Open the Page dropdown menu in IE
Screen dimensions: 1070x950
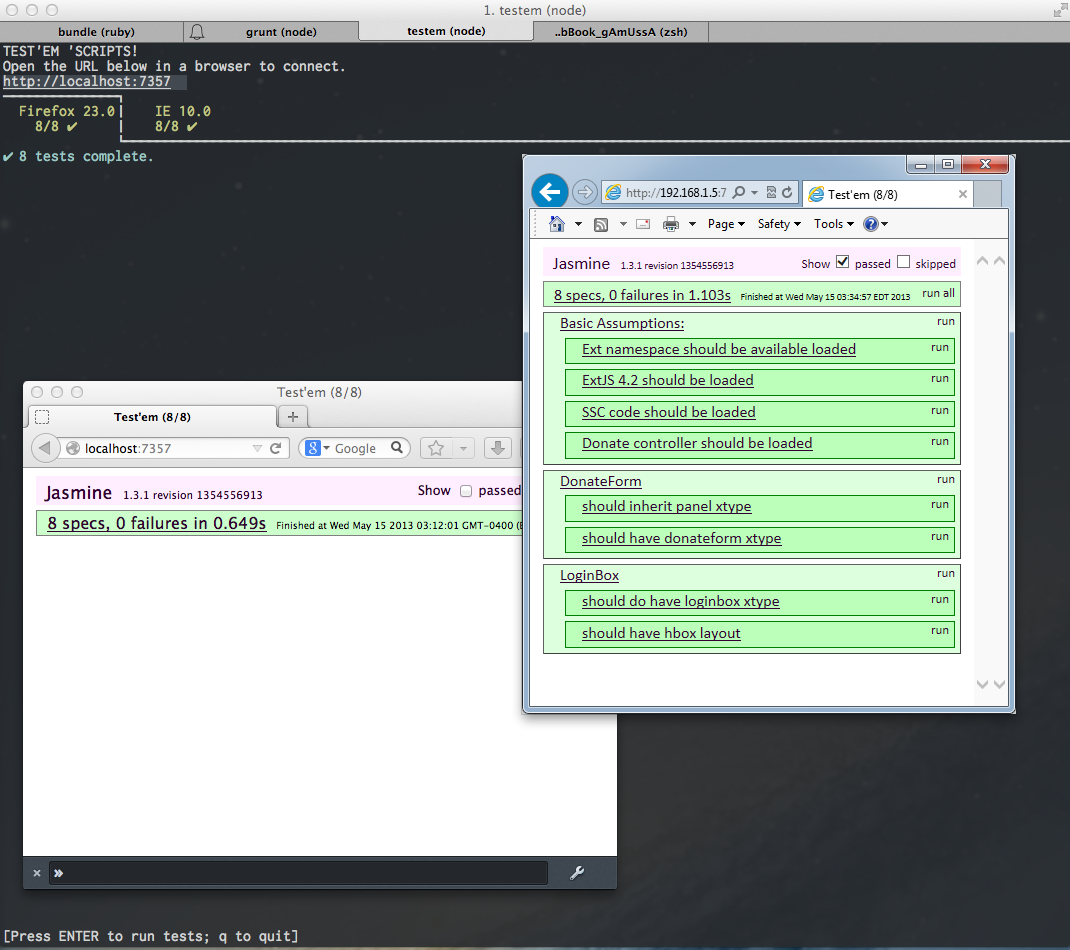pyautogui.click(x=726, y=224)
